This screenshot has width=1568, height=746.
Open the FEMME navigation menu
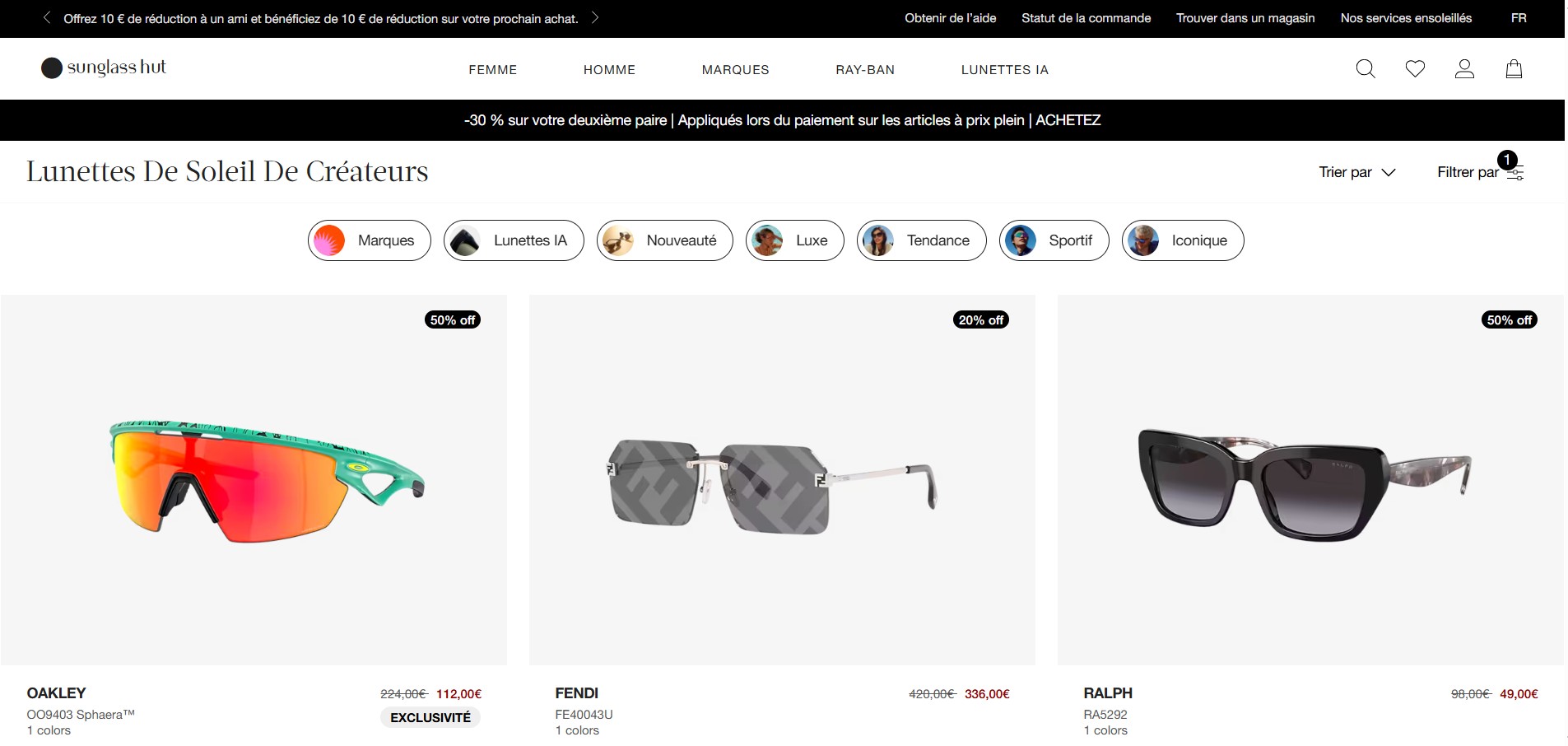pos(492,69)
